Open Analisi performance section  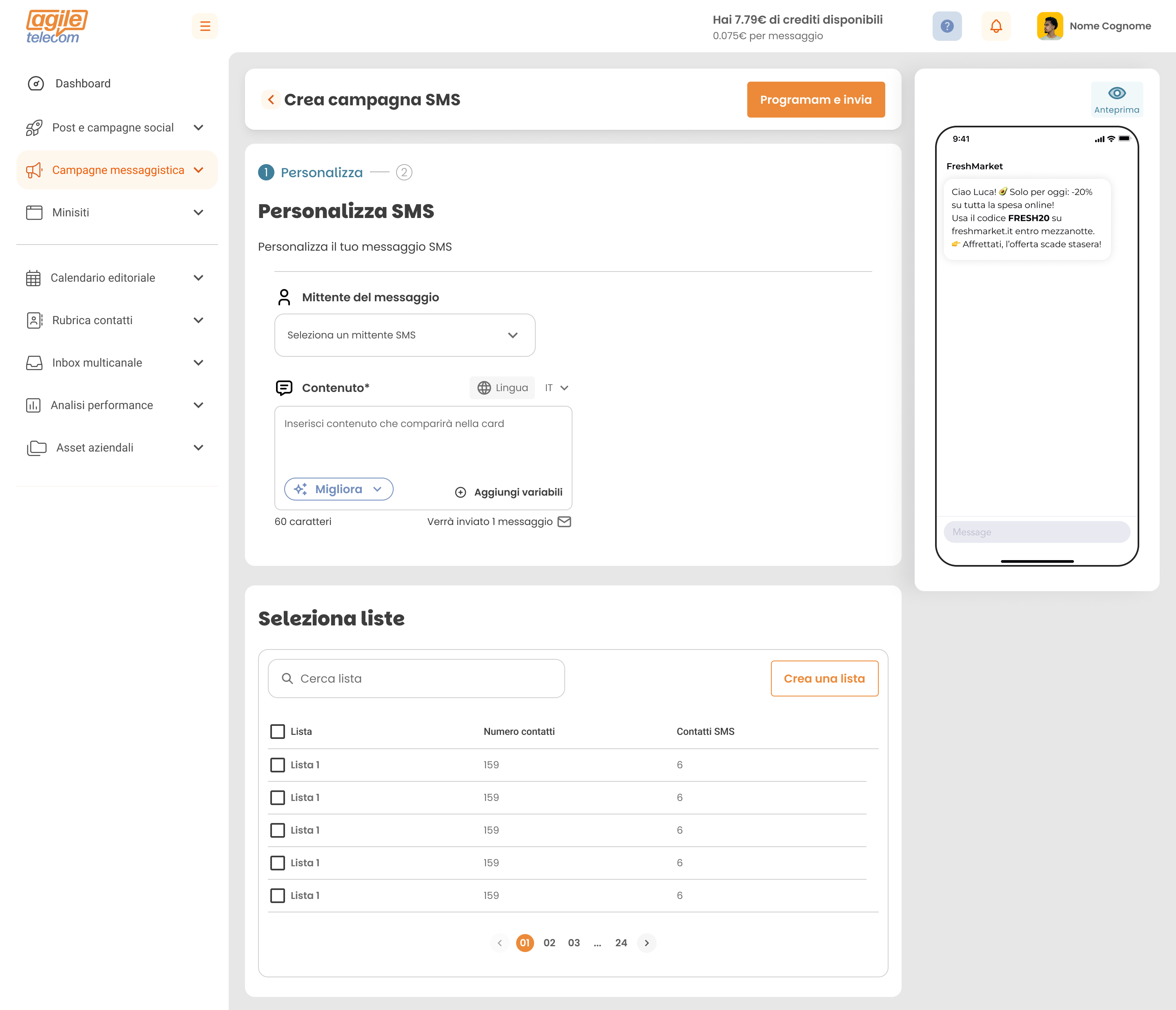102,405
